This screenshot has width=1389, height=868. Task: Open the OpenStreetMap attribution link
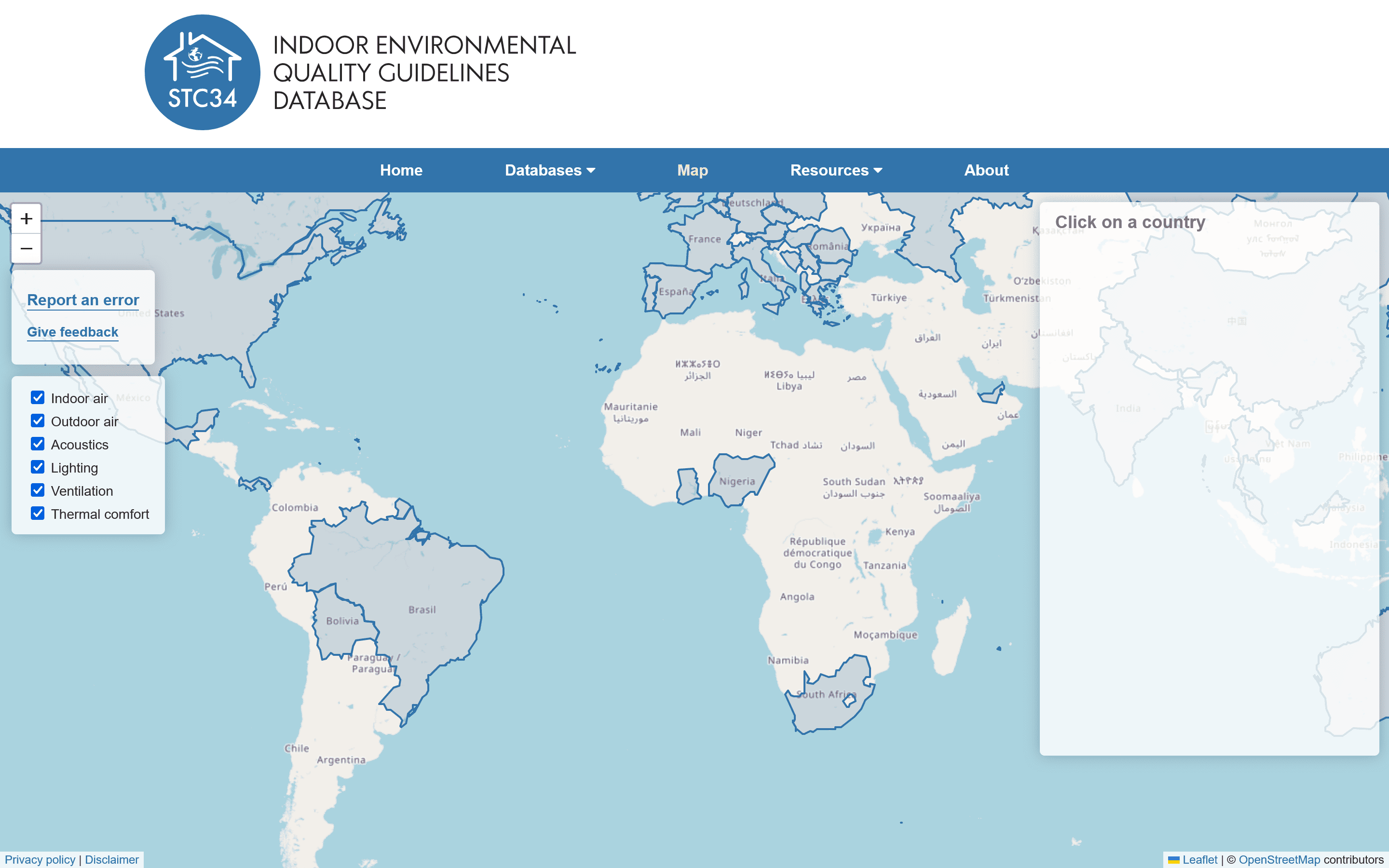pos(1280,859)
